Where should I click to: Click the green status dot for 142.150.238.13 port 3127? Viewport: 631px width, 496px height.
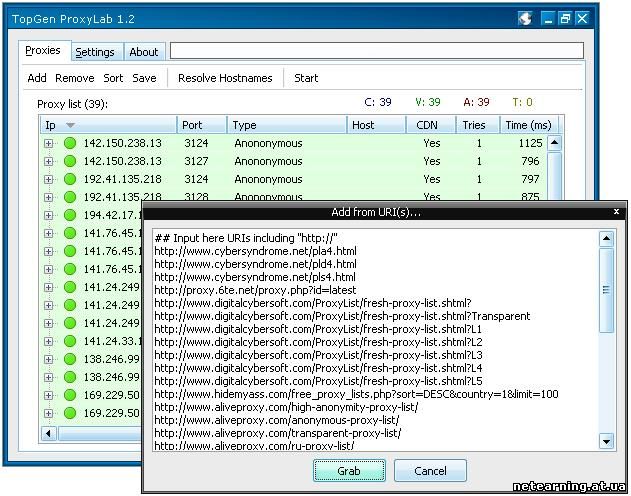tap(70, 161)
